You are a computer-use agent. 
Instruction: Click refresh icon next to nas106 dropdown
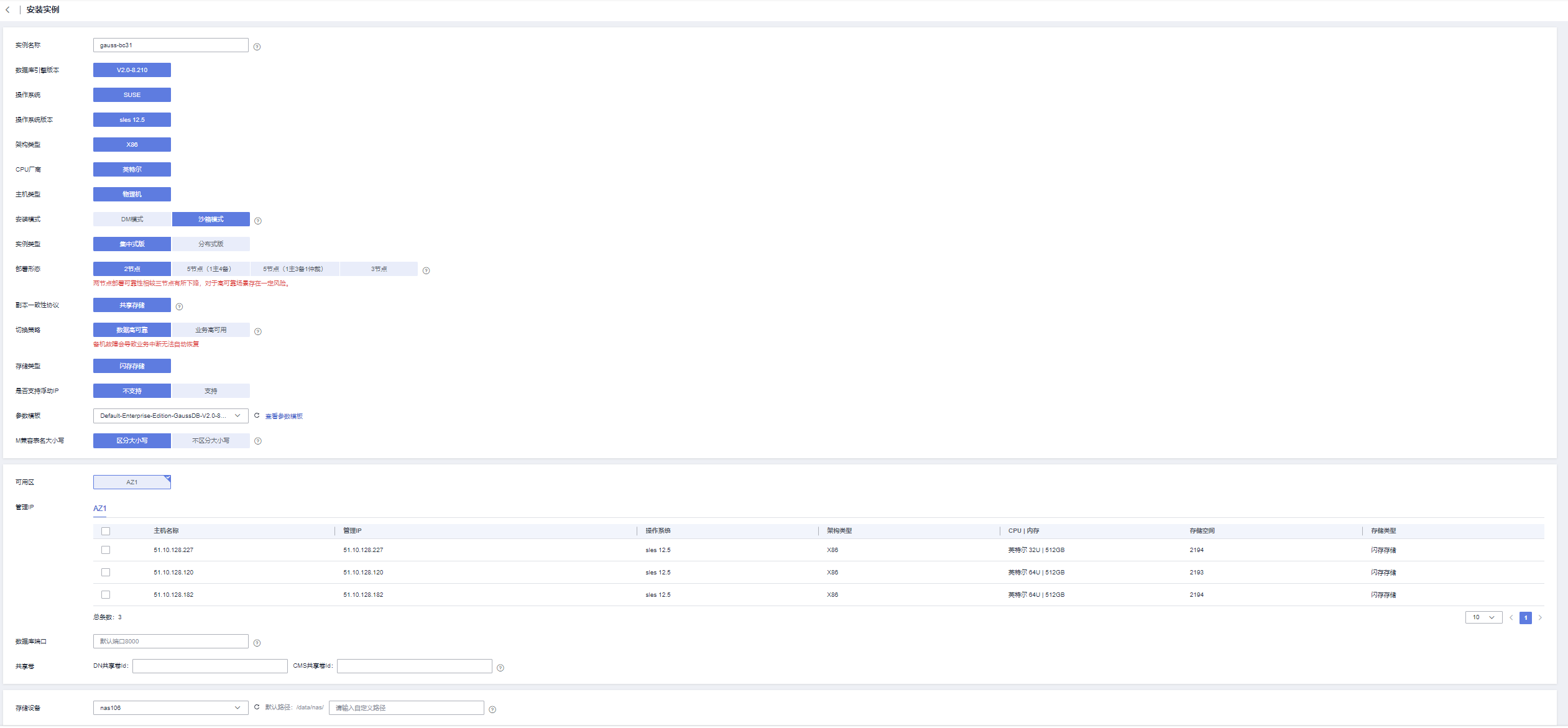pos(257,707)
